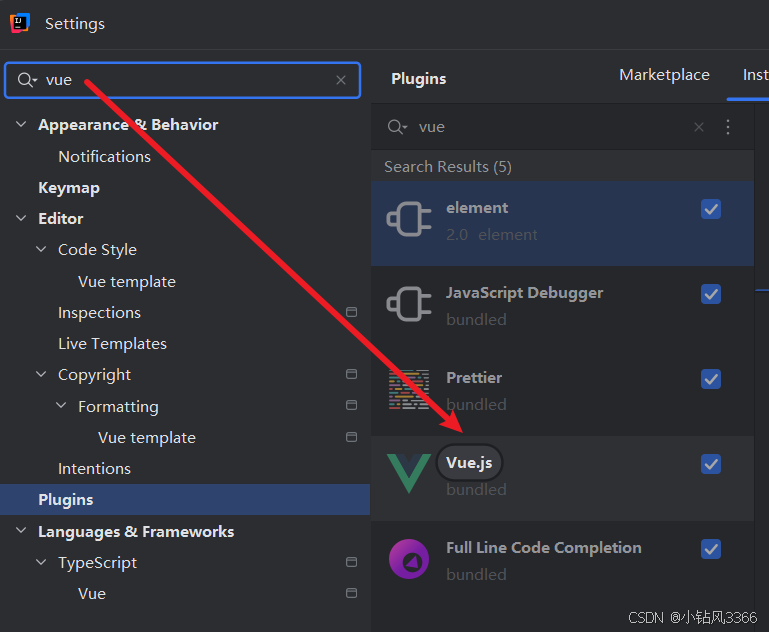Click project-level icon beside Copyright
Image resolution: width=769 pixels, height=632 pixels.
point(351,374)
